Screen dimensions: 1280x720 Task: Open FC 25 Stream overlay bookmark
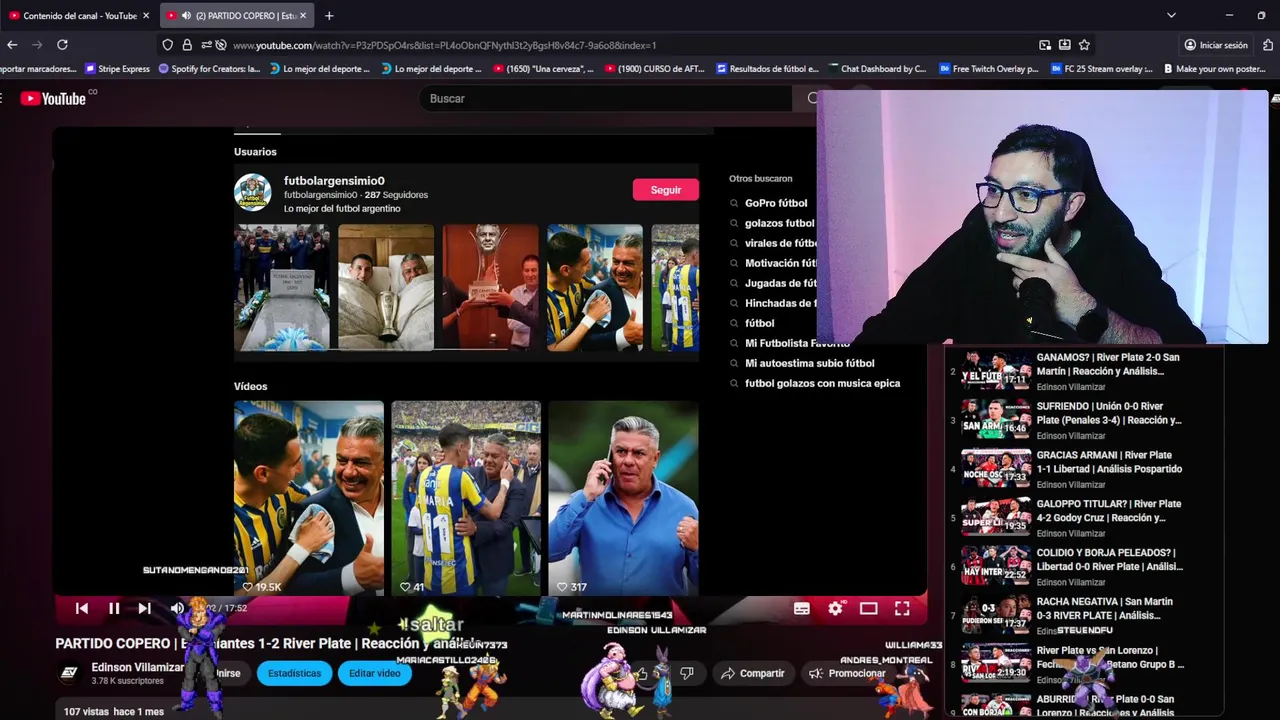[x=1102, y=69]
